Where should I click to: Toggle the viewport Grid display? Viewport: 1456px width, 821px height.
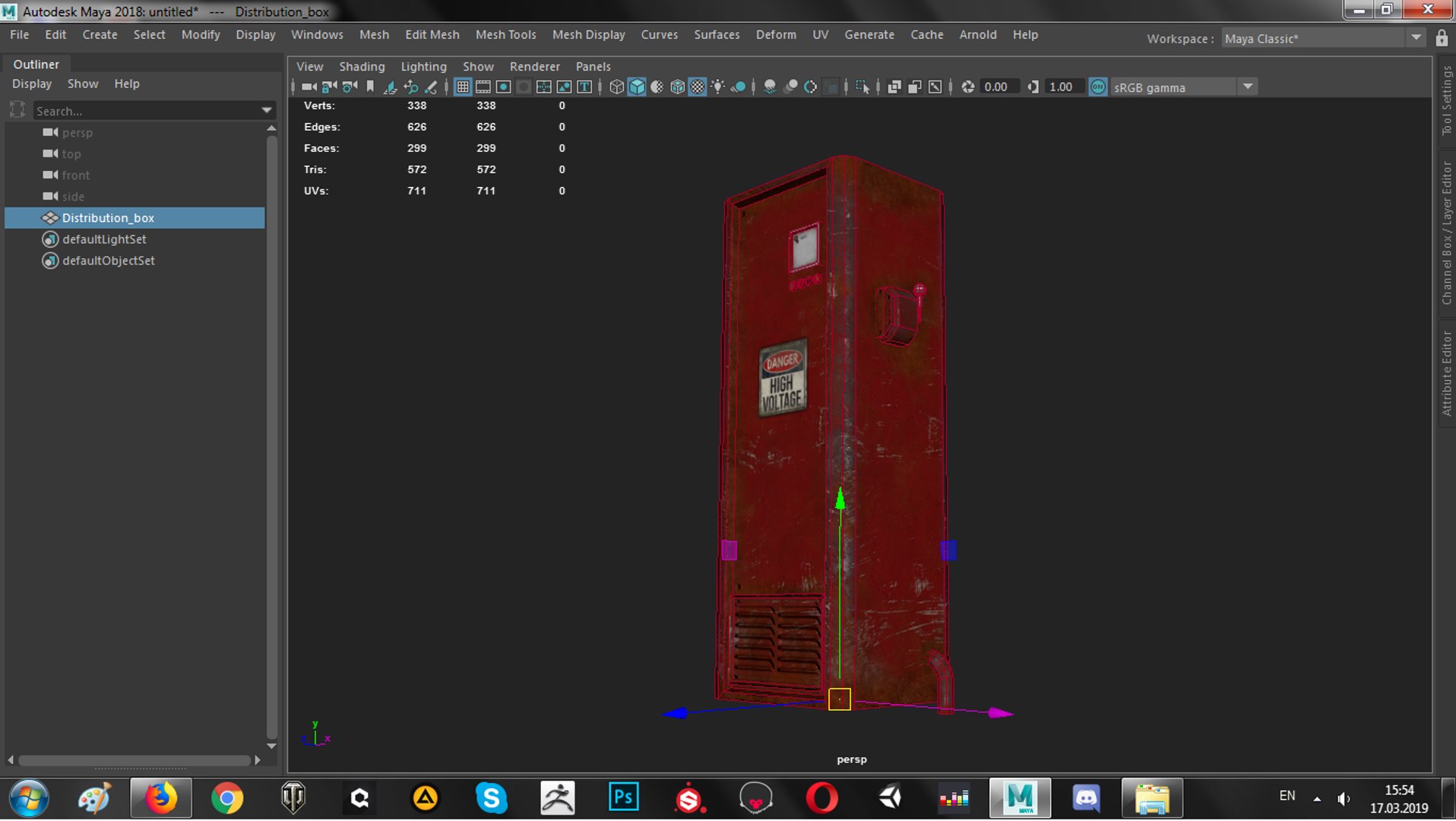462,87
